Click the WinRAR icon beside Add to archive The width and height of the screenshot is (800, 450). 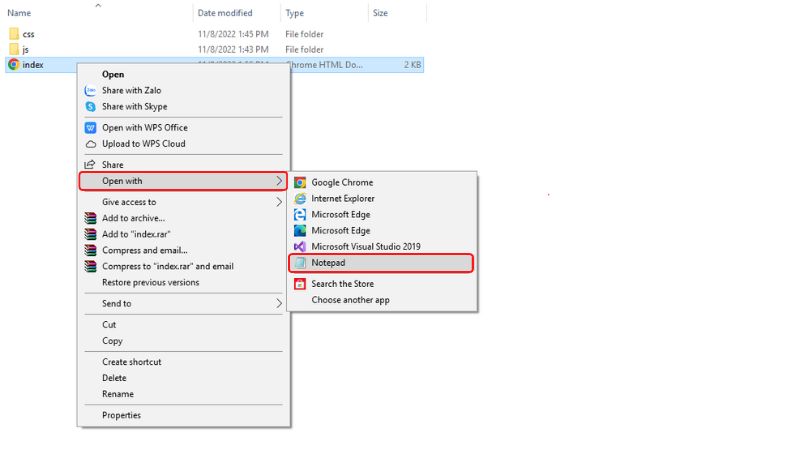(90, 218)
